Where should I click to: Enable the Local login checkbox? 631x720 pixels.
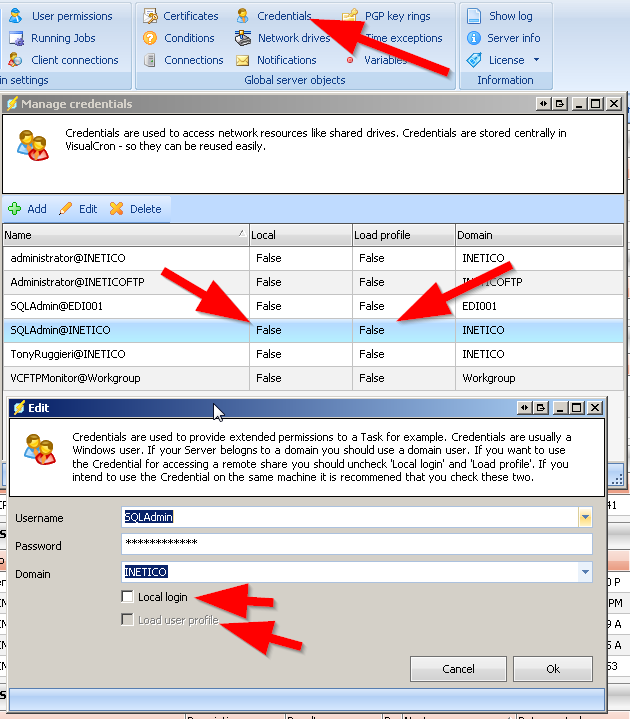click(x=127, y=597)
